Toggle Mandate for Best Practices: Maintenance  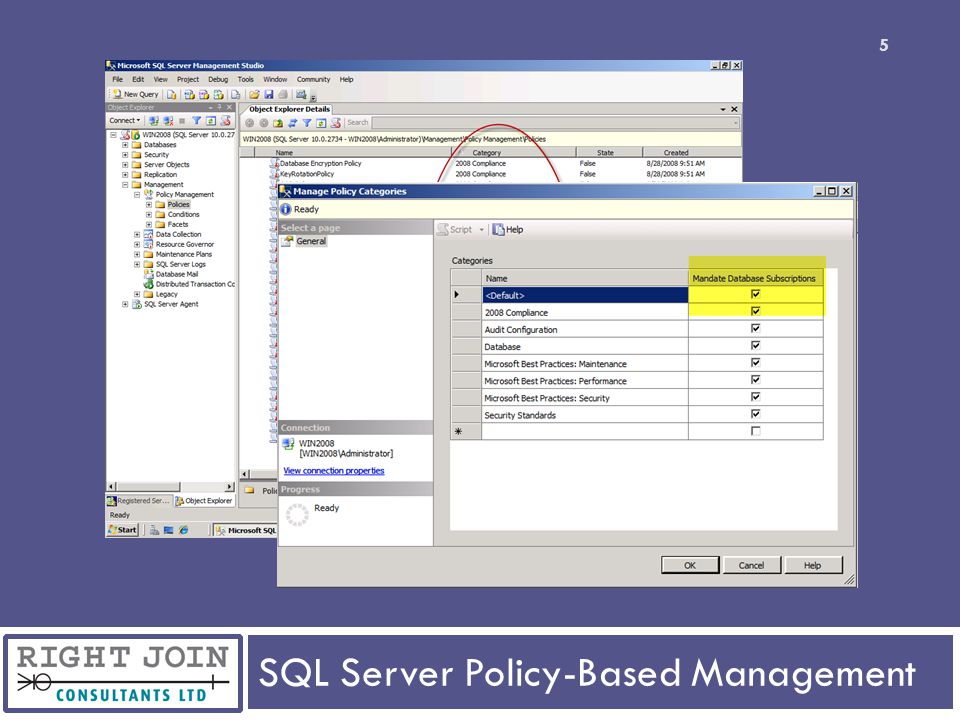point(756,362)
